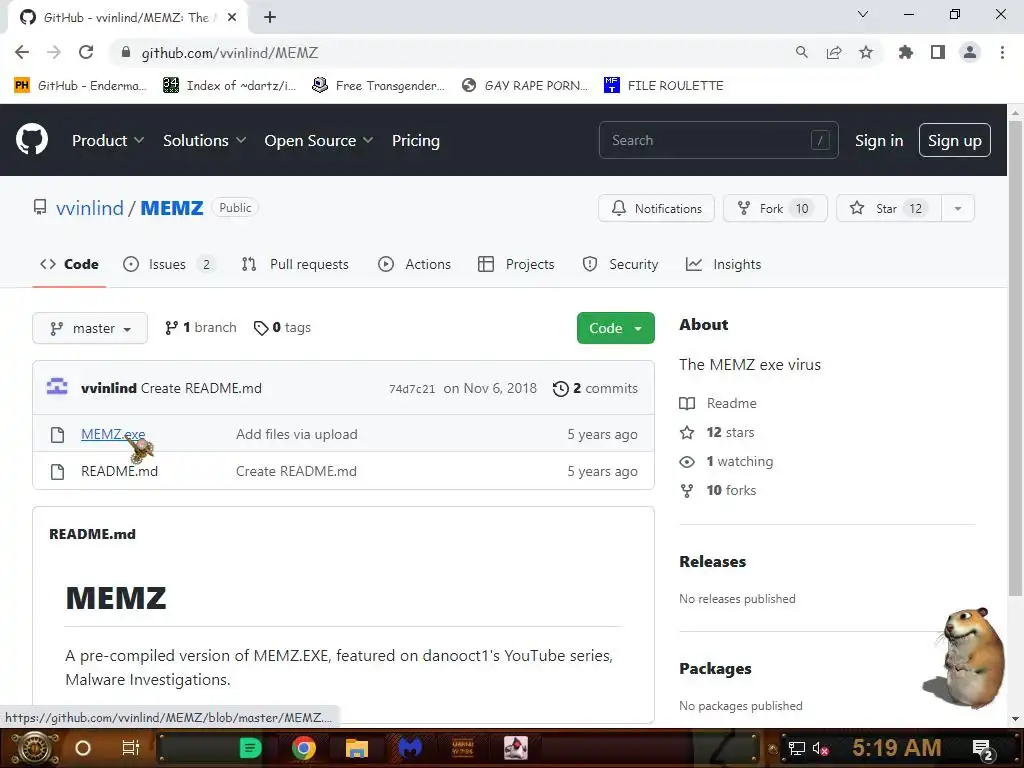Click the Sign up button
1024x768 pixels.
click(x=954, y=140)
